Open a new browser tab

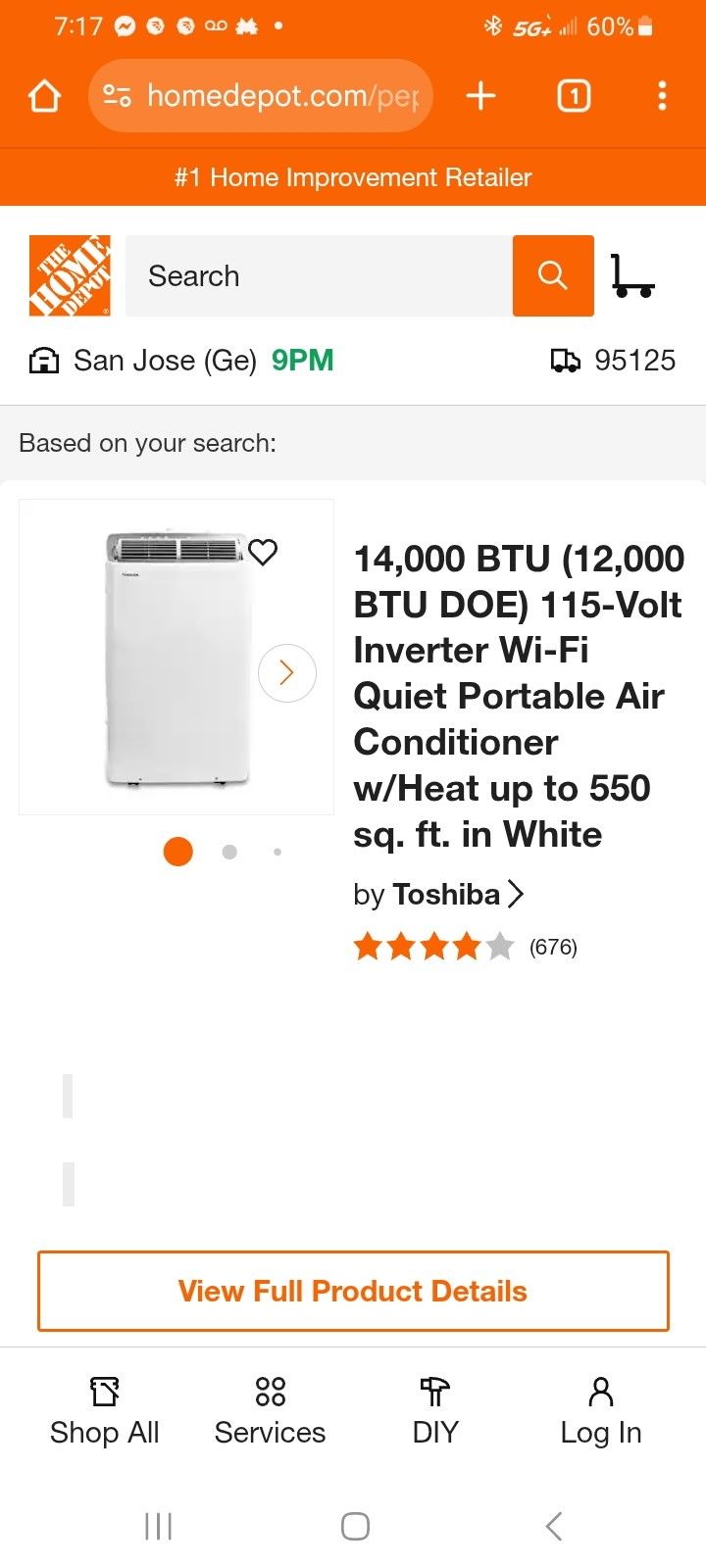(x=480, y=96)
